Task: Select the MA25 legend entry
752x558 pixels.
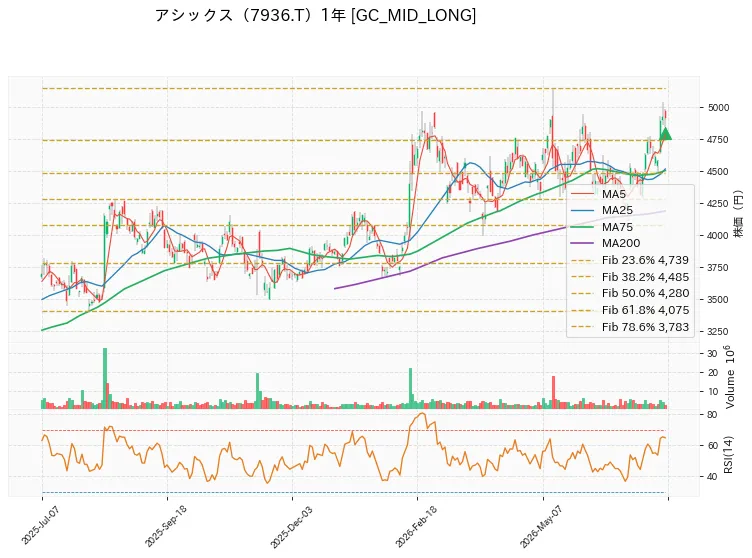Action: click(602, 210)
